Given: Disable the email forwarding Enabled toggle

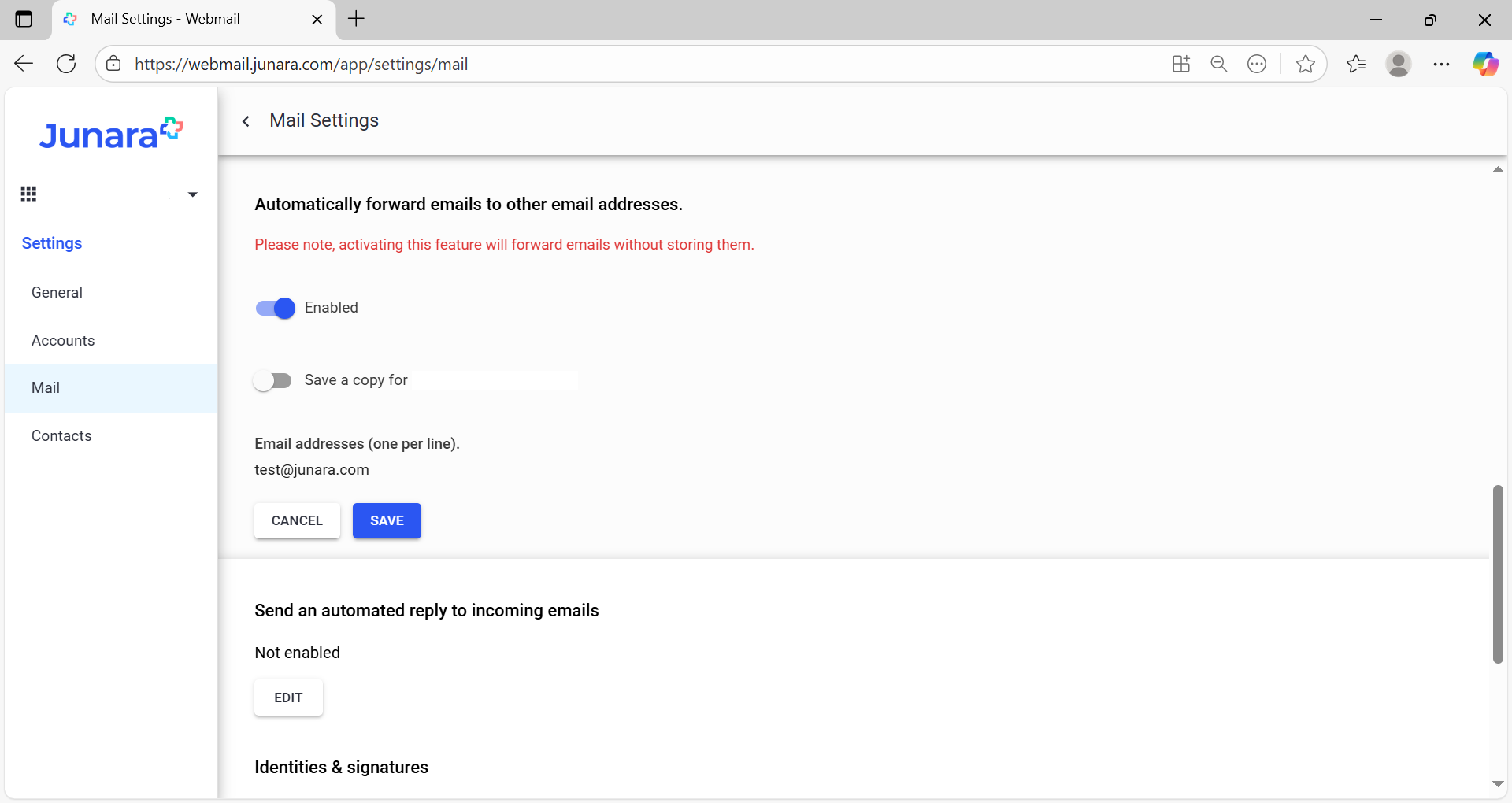Looking at the screenshot, I should [x=275, y=308].
